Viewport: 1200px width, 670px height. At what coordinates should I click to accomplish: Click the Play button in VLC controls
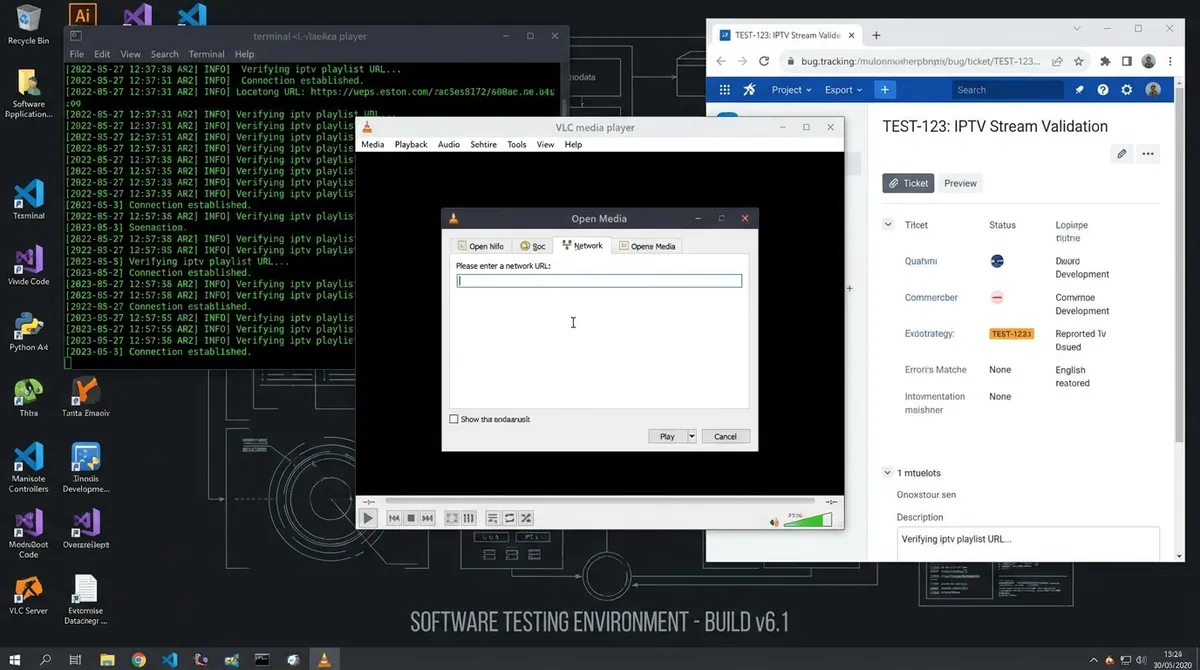pyautogui.click(x=368, y=518)
